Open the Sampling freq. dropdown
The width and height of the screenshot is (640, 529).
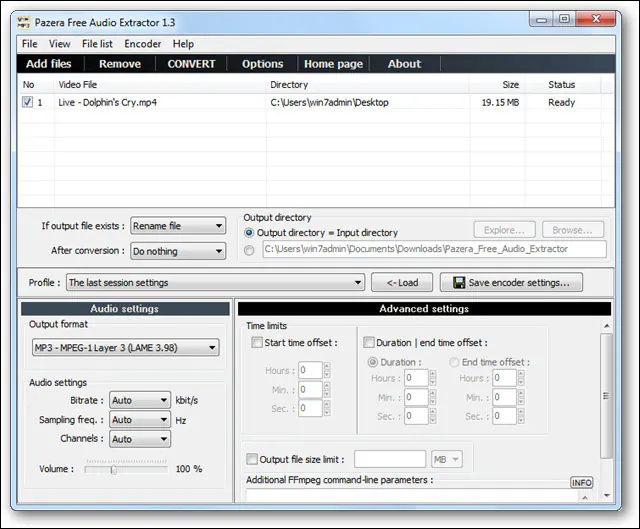[140, 420]
